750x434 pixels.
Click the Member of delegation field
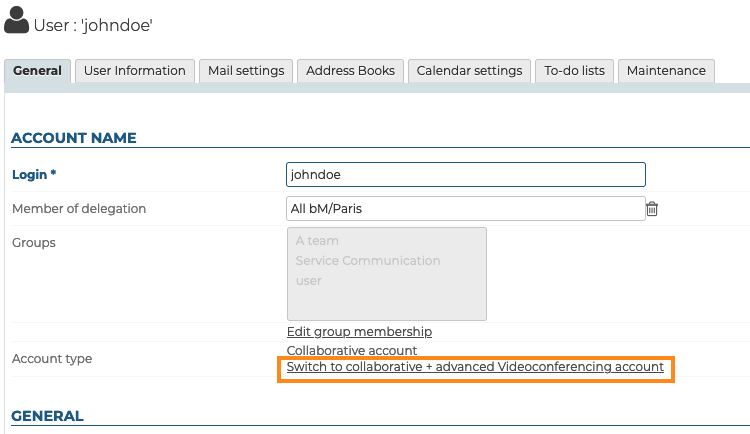pos(465,208)
